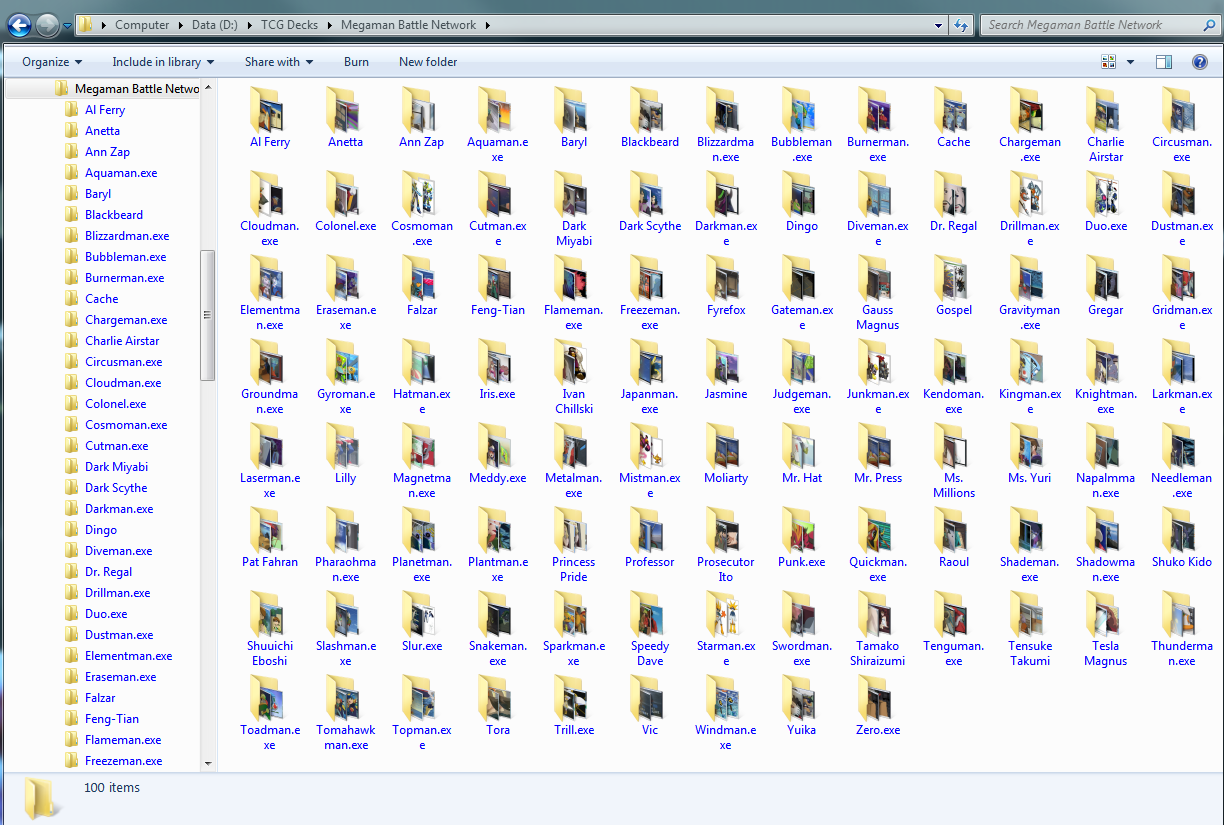Click the Burn toolbar button
The width and height of the screenshot is (1224, 825).
[356, 62]
